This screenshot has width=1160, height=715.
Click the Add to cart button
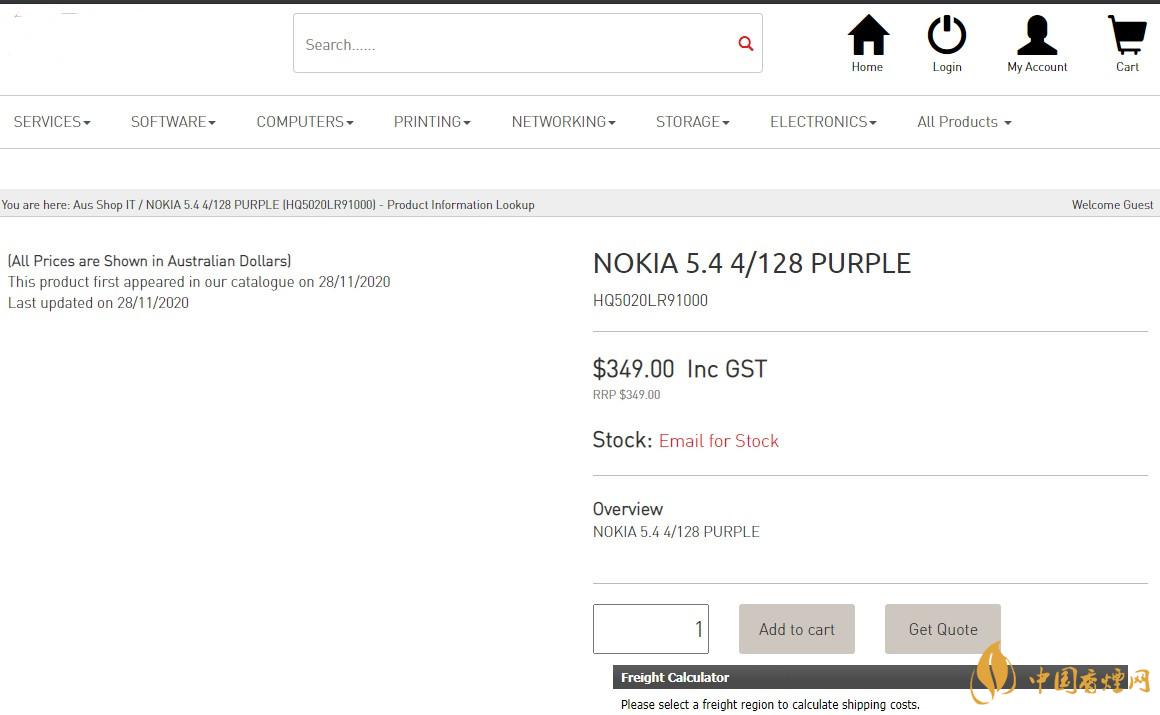coord(796,629)
